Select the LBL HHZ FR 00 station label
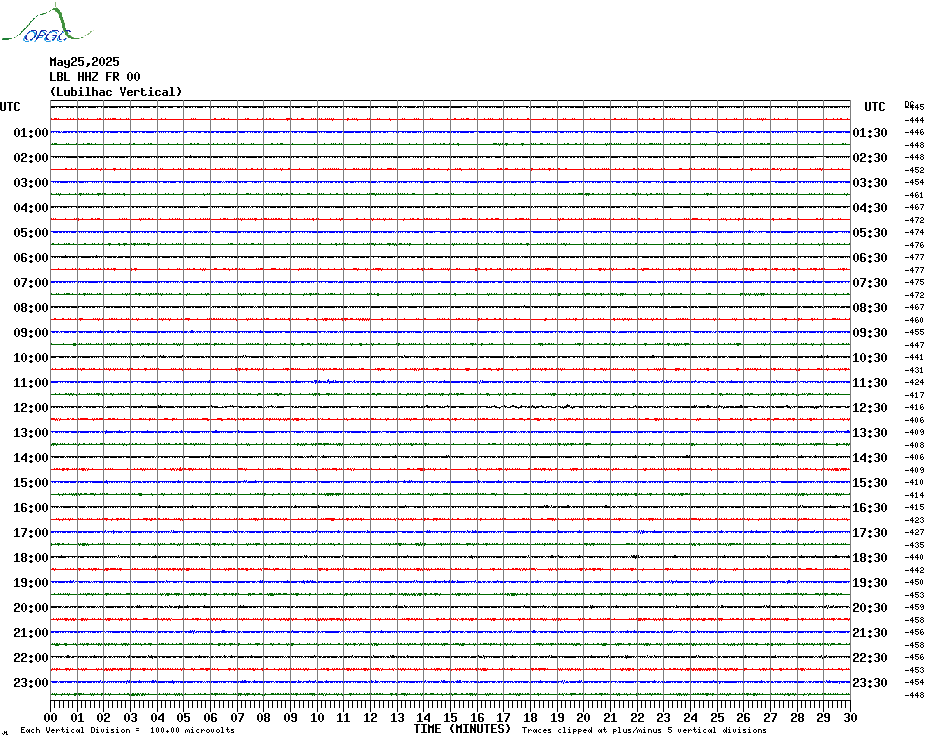Viewport: 930px width, 744px height. (x=95, y=77)
